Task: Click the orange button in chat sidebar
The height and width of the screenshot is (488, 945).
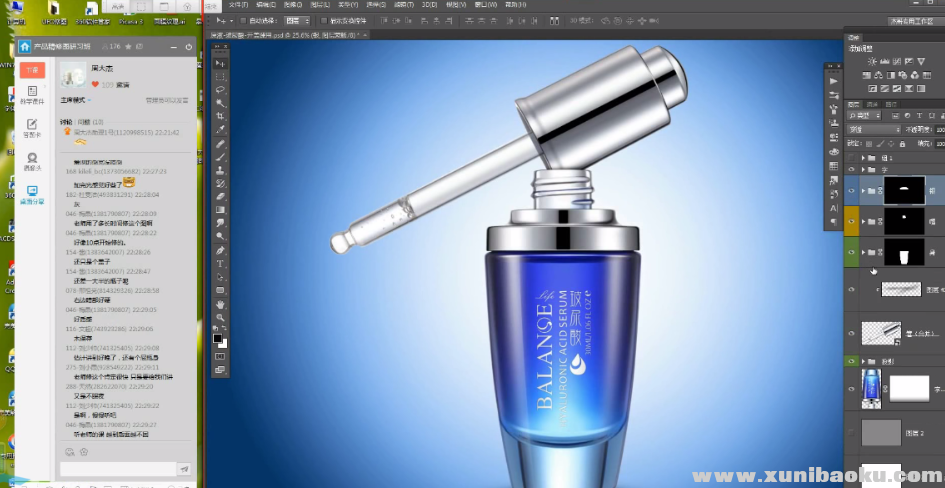Action: (x=33, y=69)
